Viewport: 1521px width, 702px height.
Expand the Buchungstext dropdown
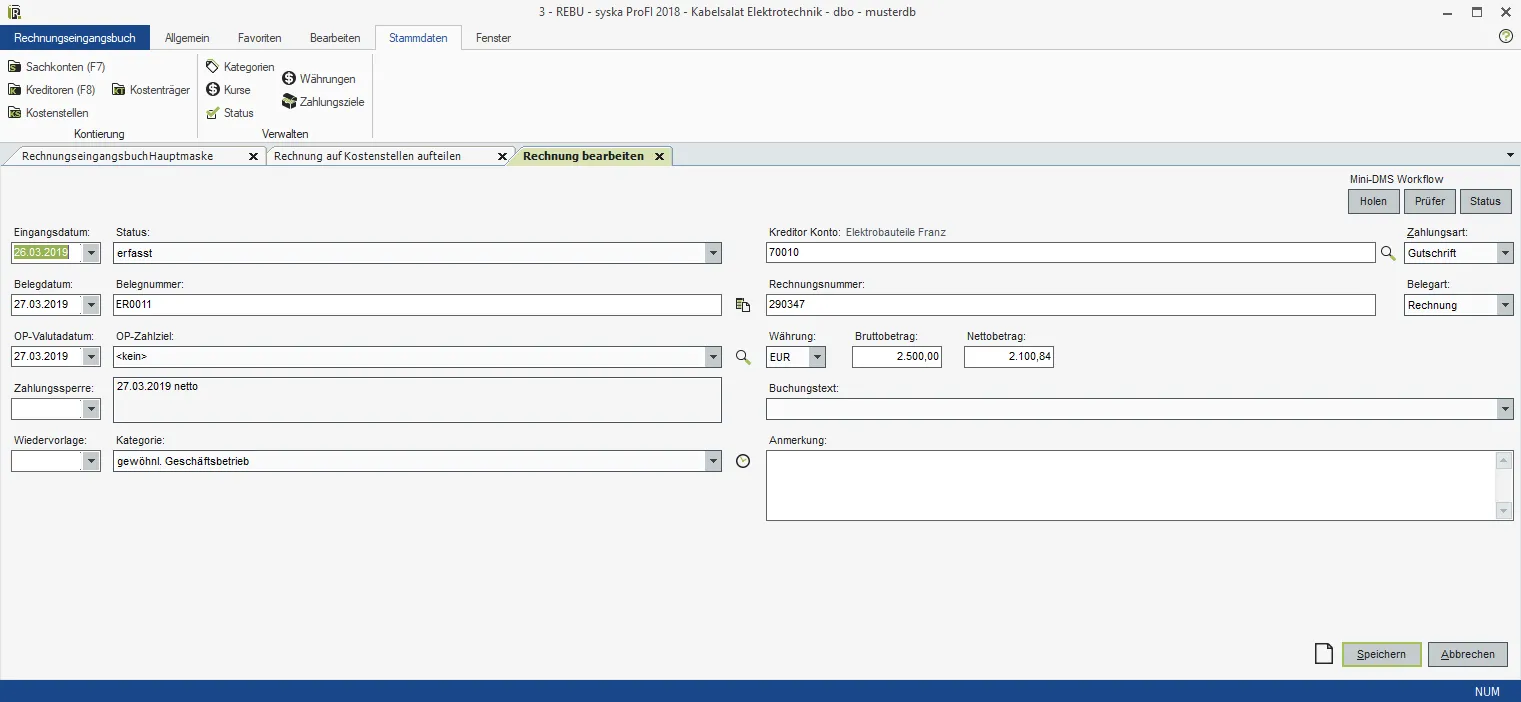point(1505,409)
